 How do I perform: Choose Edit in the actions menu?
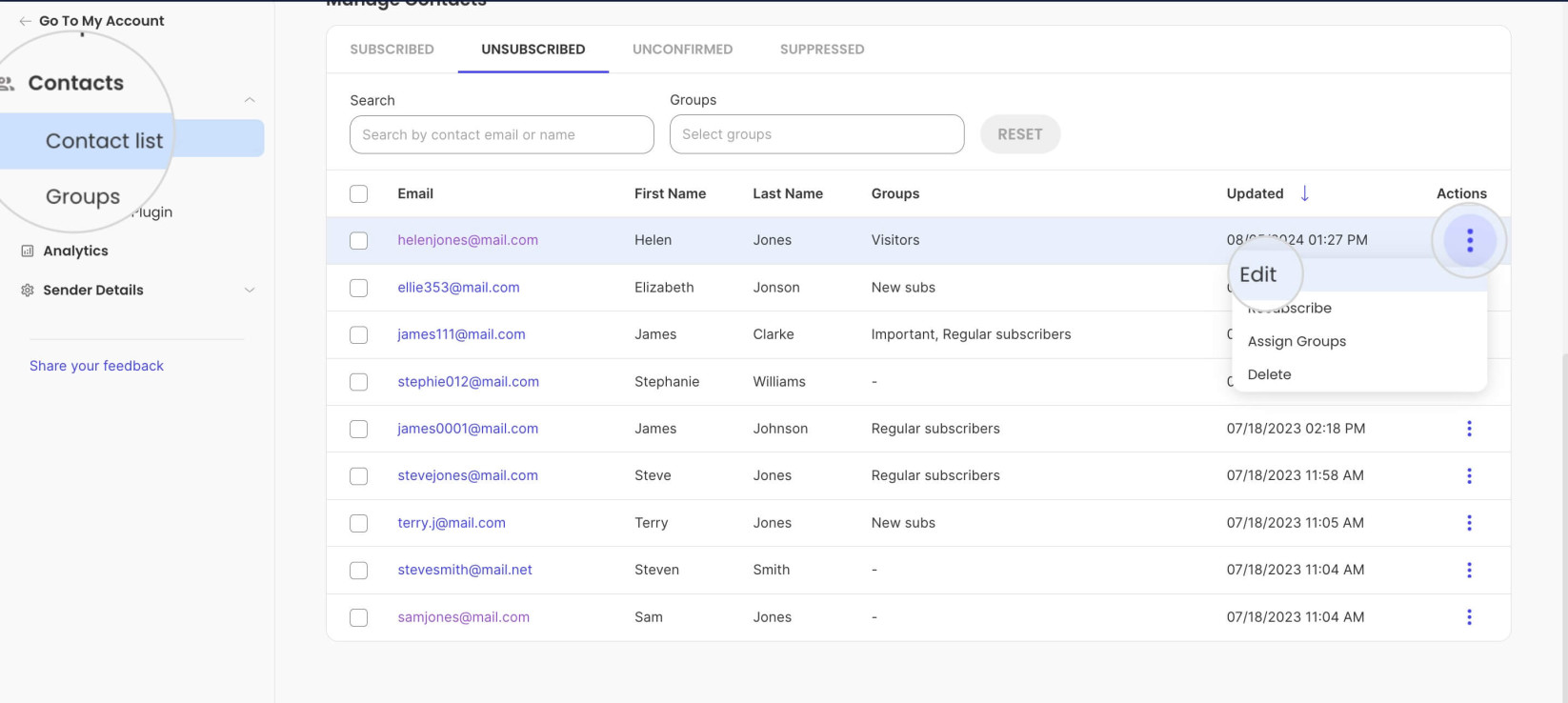pos(1257,274)
